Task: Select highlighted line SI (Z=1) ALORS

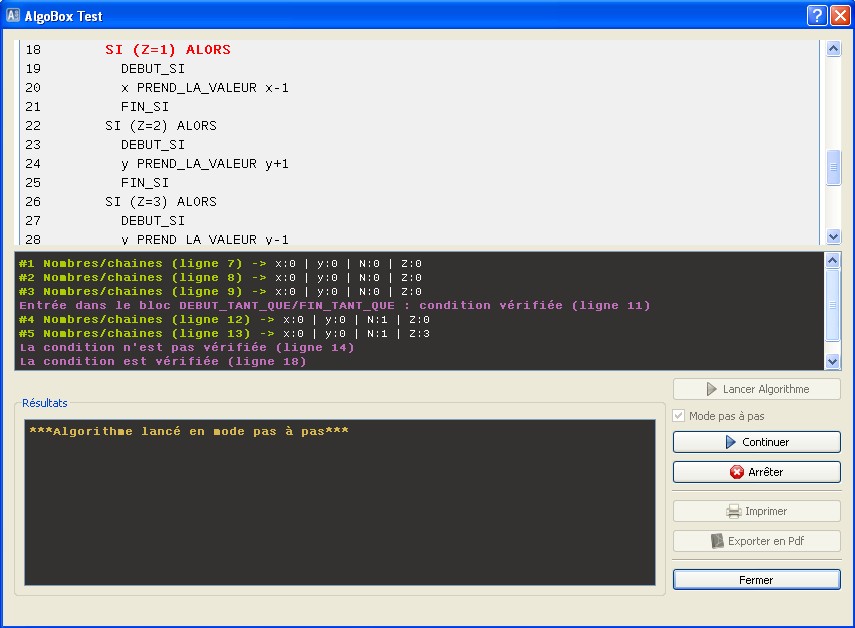Action: tap(168, 50)
